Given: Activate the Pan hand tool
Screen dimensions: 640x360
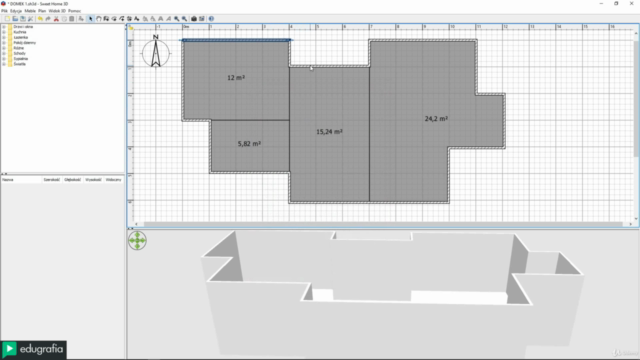Looking at the screenshot, I should coord(99,19).
